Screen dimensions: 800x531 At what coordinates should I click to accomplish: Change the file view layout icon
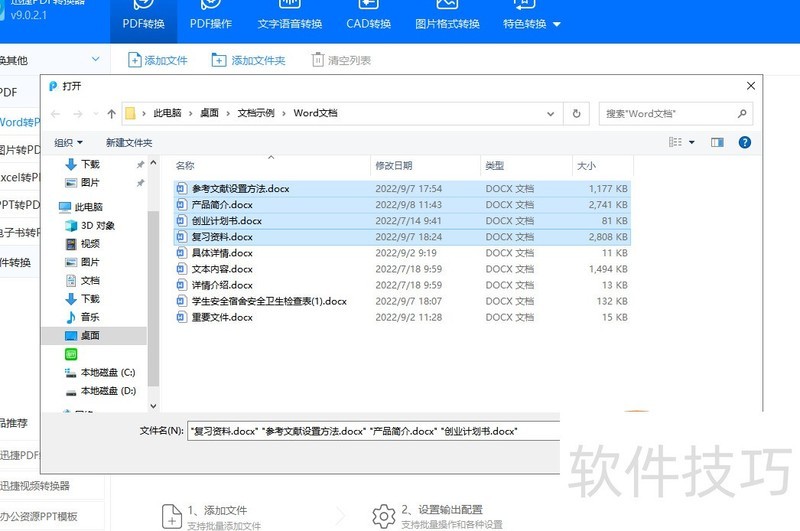pos(676,142)
